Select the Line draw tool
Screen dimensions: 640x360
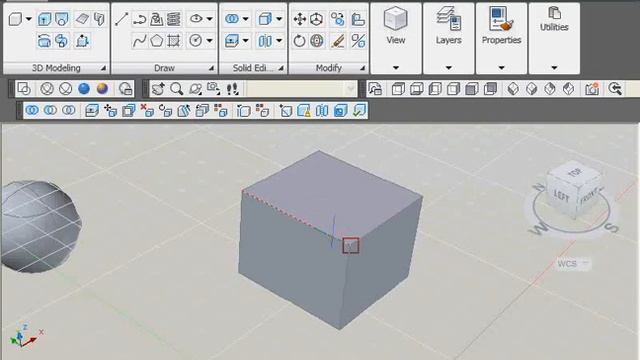(x=122, y=19)
